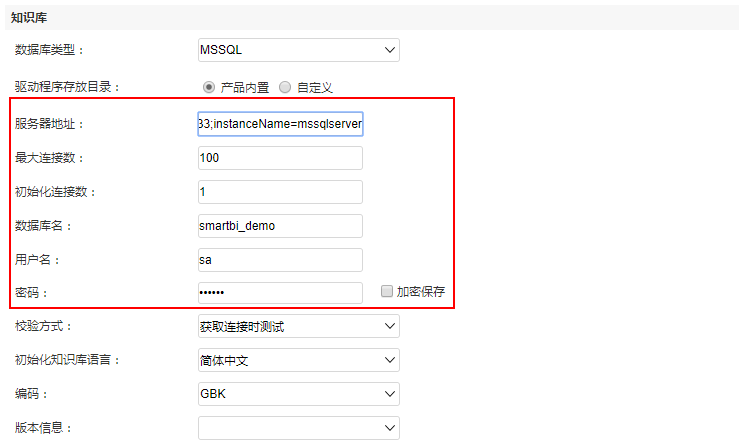The image size is (751, 446).
Task: Select the 产品内置 radio button
Action: click(x=209, y=87)
